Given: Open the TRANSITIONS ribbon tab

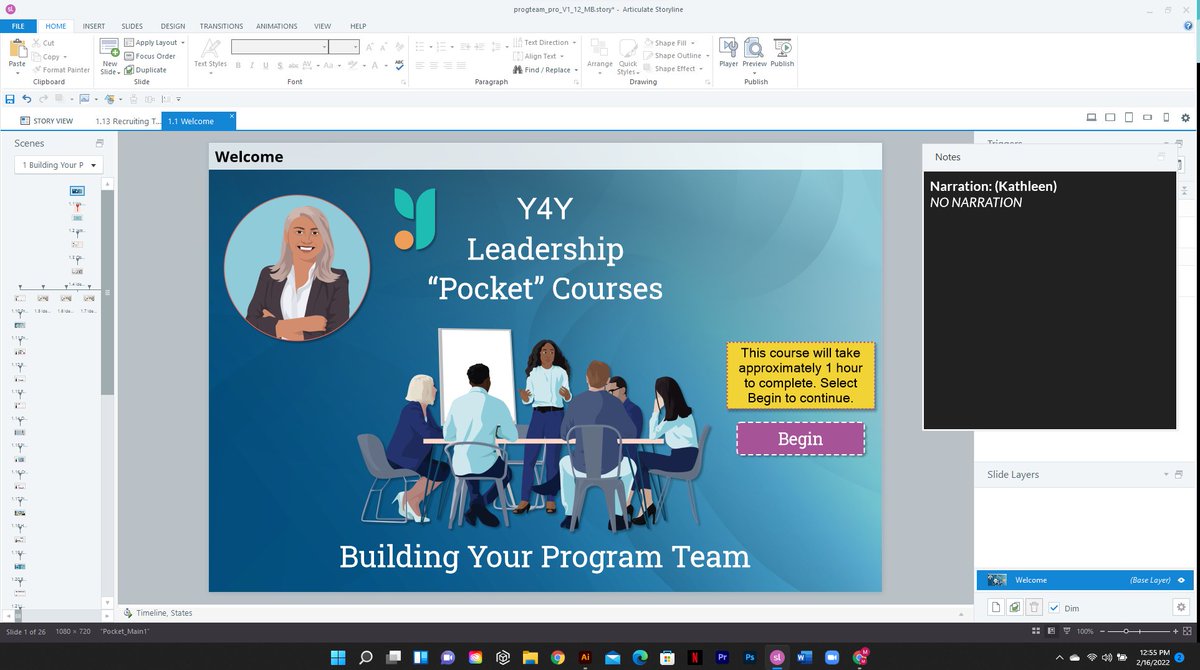Looking at the screenshot, I should tap(221, 26).
